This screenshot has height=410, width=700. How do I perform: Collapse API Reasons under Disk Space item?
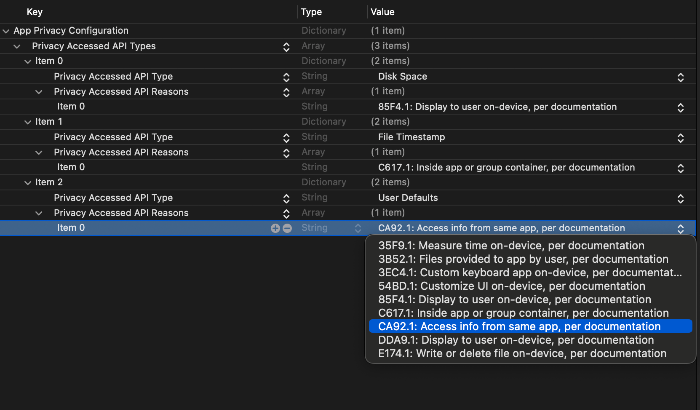39,92
